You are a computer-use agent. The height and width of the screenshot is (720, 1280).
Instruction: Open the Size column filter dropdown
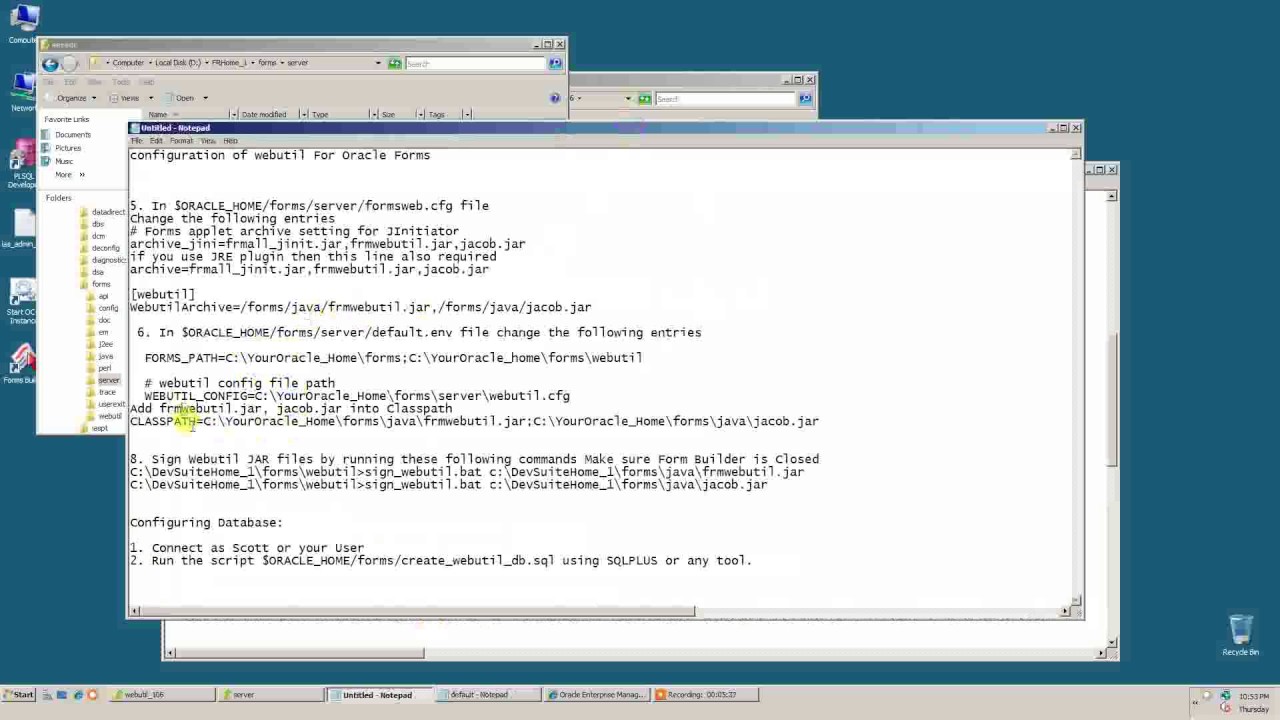(420, 115)
